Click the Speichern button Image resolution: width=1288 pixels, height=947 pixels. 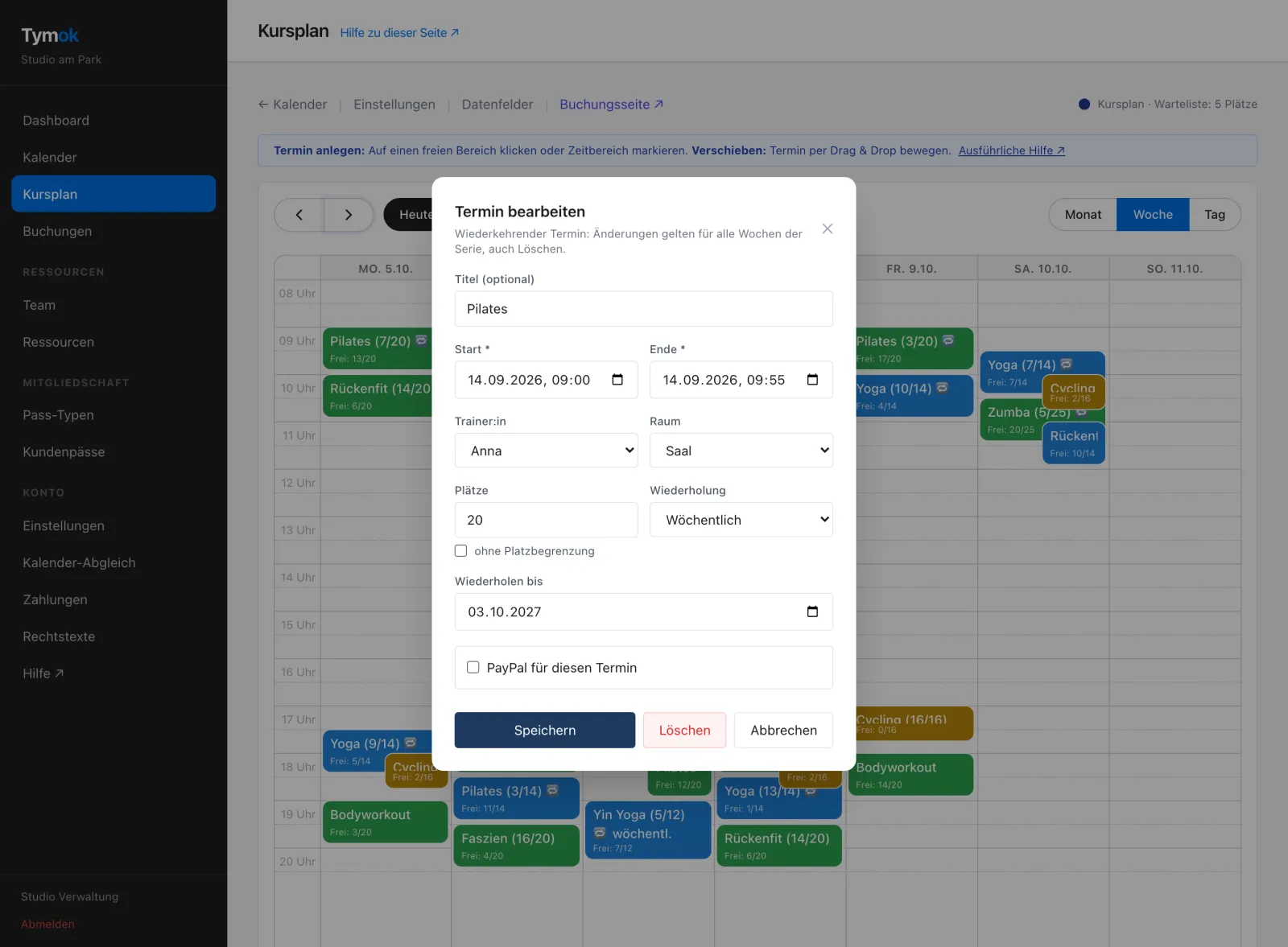tap(545, 731)
